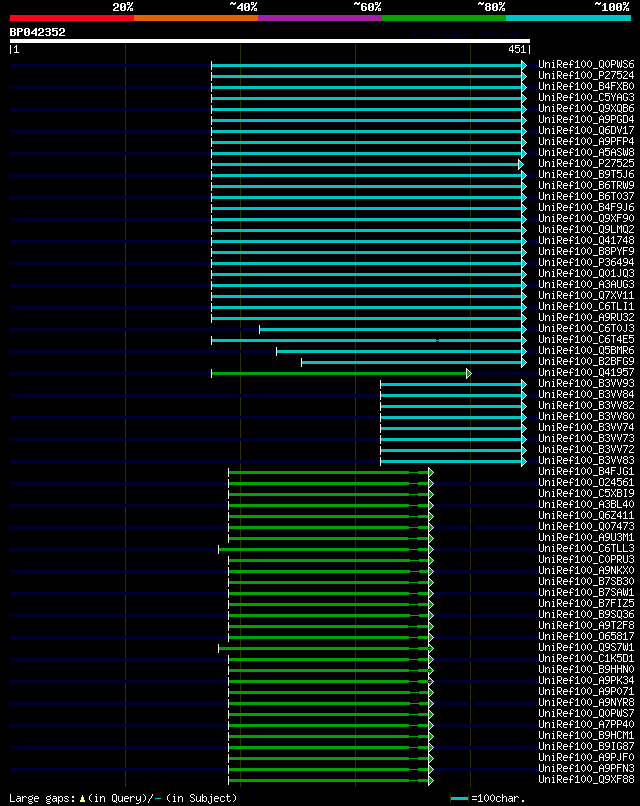Viewport: 640px width, 806px height.
Task: Select the UniRef100_C6TLL3 hit label
Action: [586, 548]
